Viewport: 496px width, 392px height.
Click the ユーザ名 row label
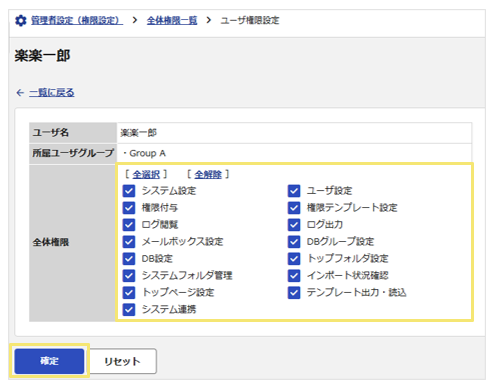(x=51, y=133)
